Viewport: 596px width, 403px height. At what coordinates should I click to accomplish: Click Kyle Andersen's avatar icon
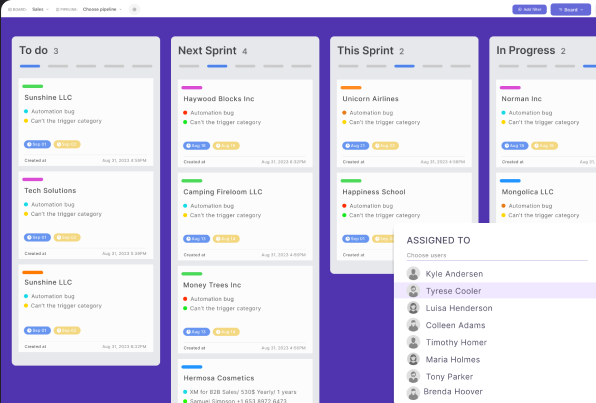point(413,273)
